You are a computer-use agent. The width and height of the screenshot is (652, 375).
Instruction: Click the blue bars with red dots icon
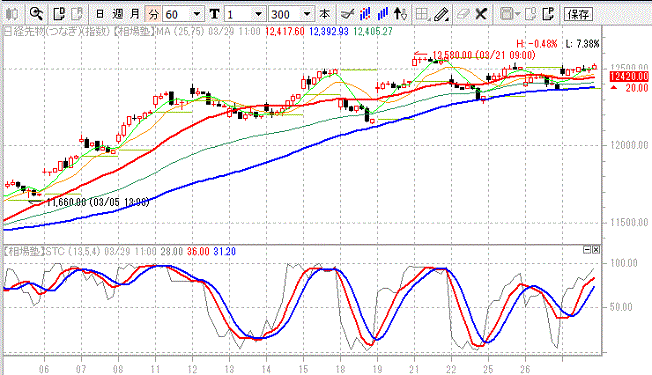[x=365, y=14]
